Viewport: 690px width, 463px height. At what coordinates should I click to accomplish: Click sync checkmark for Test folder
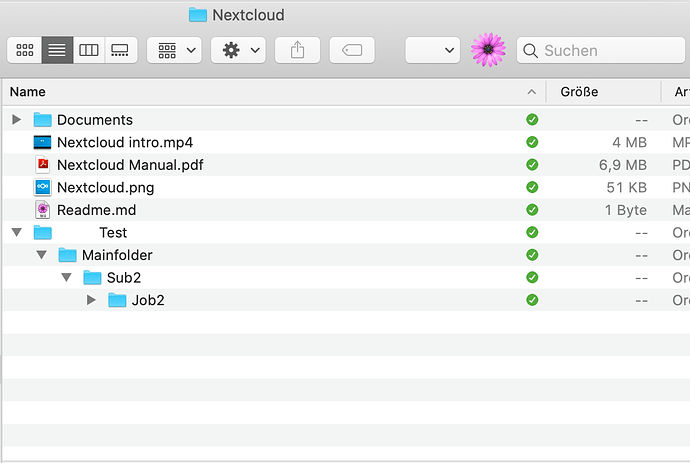click(x=532, y=232)
